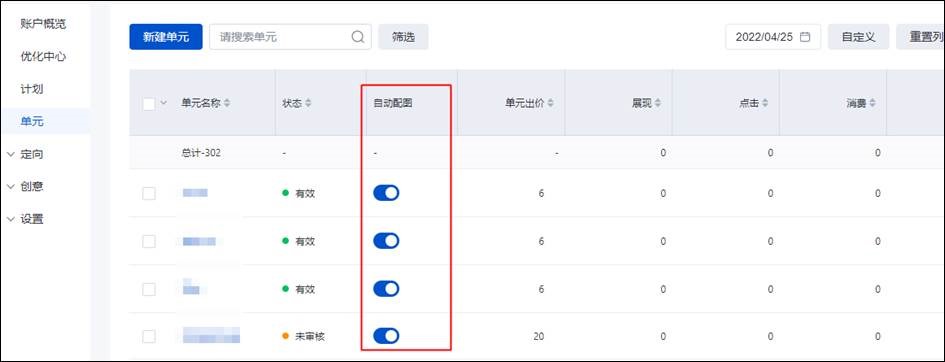Open the calendar icon beside 2022/04/25
Viewport: 945px width, 362px height.
(x=805, y=37)
